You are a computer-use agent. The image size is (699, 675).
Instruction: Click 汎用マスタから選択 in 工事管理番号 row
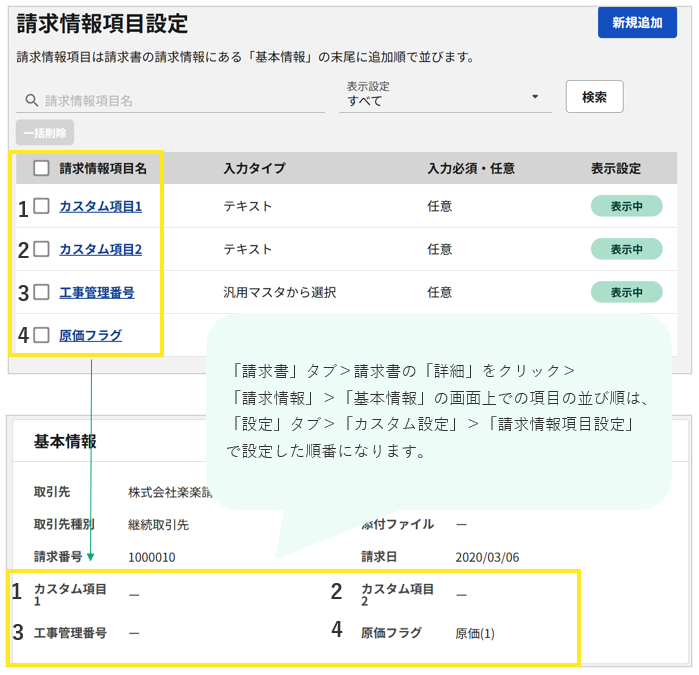pos(280,292)
